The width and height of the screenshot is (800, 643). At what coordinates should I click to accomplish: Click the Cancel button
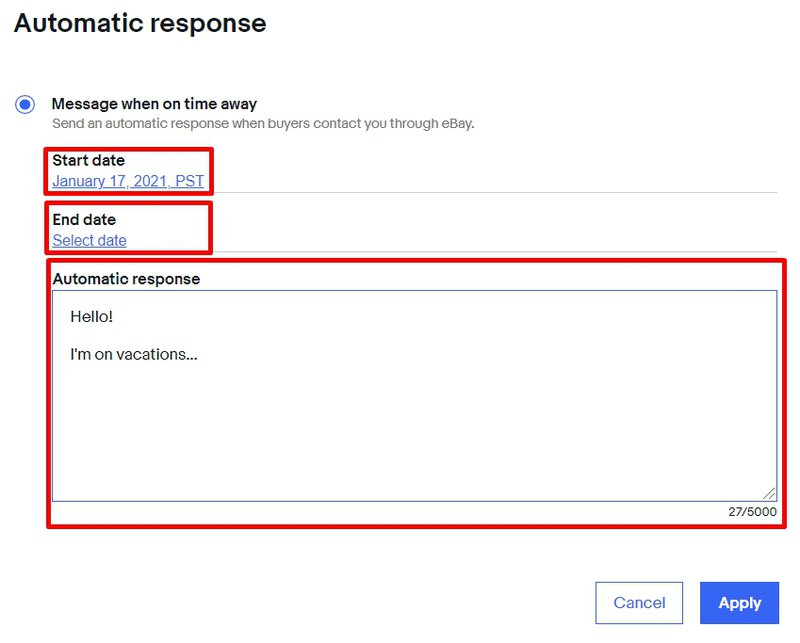tap(639, 603)
